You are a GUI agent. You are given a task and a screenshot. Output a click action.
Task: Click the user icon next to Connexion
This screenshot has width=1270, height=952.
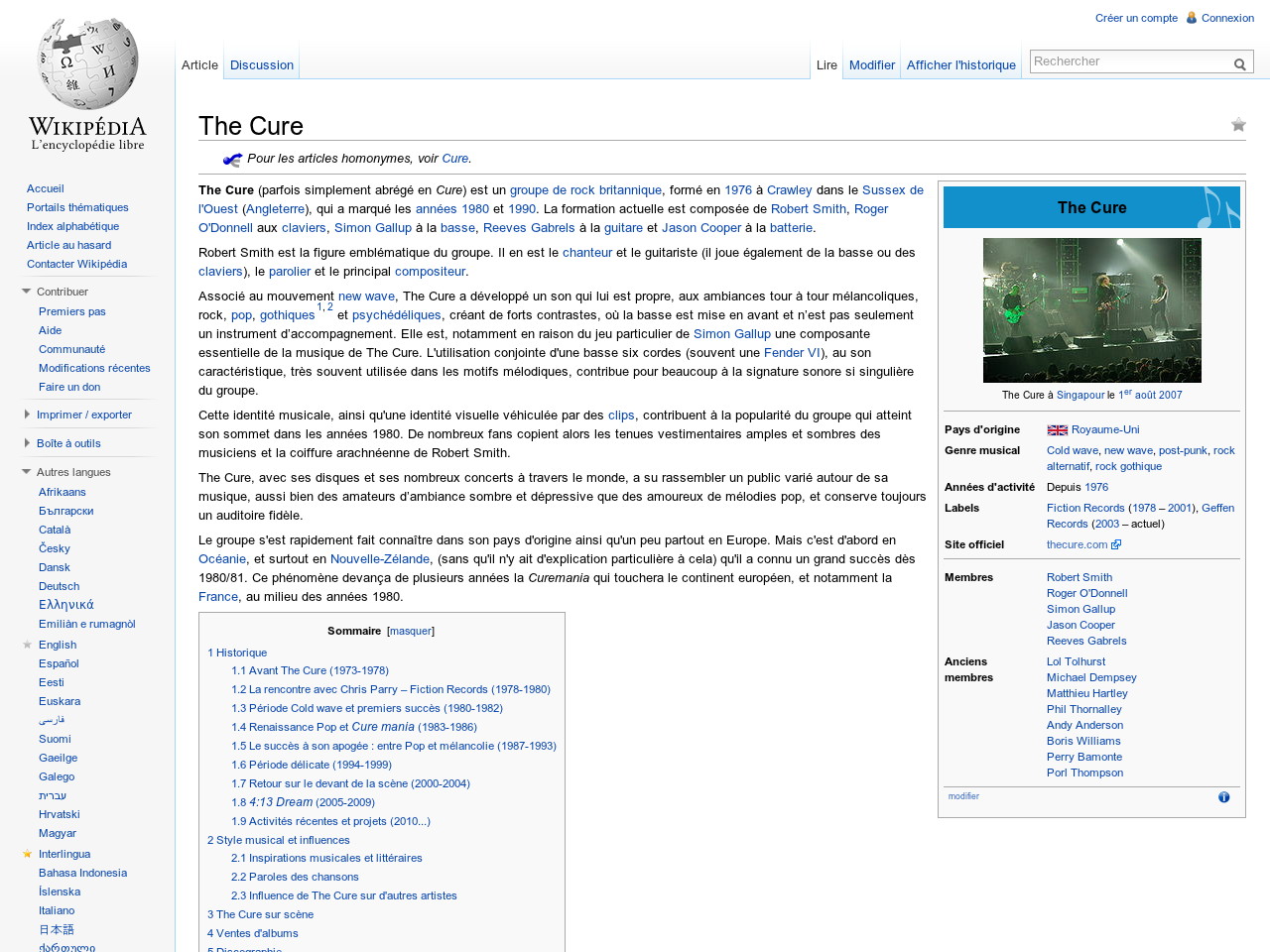click(1192, 18)
